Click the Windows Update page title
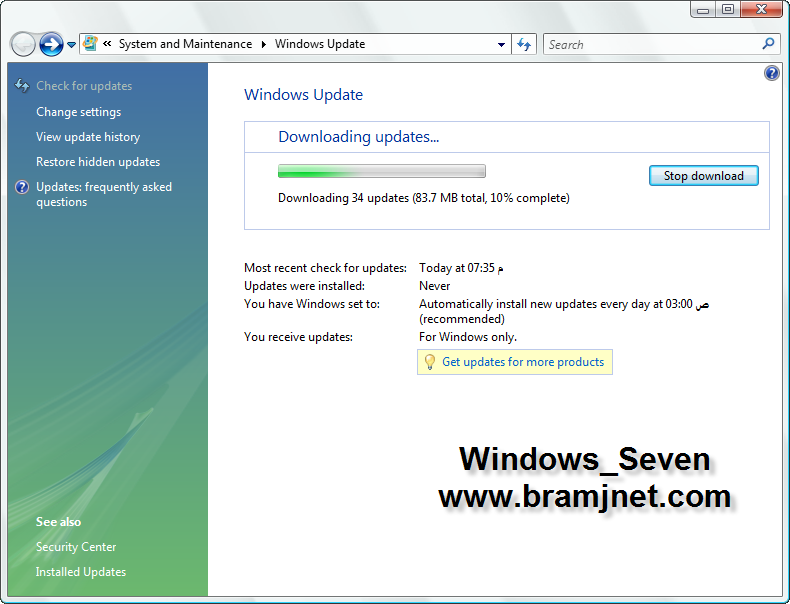The width and height of the screenshot is (790, 604). [x=303, y=95]
